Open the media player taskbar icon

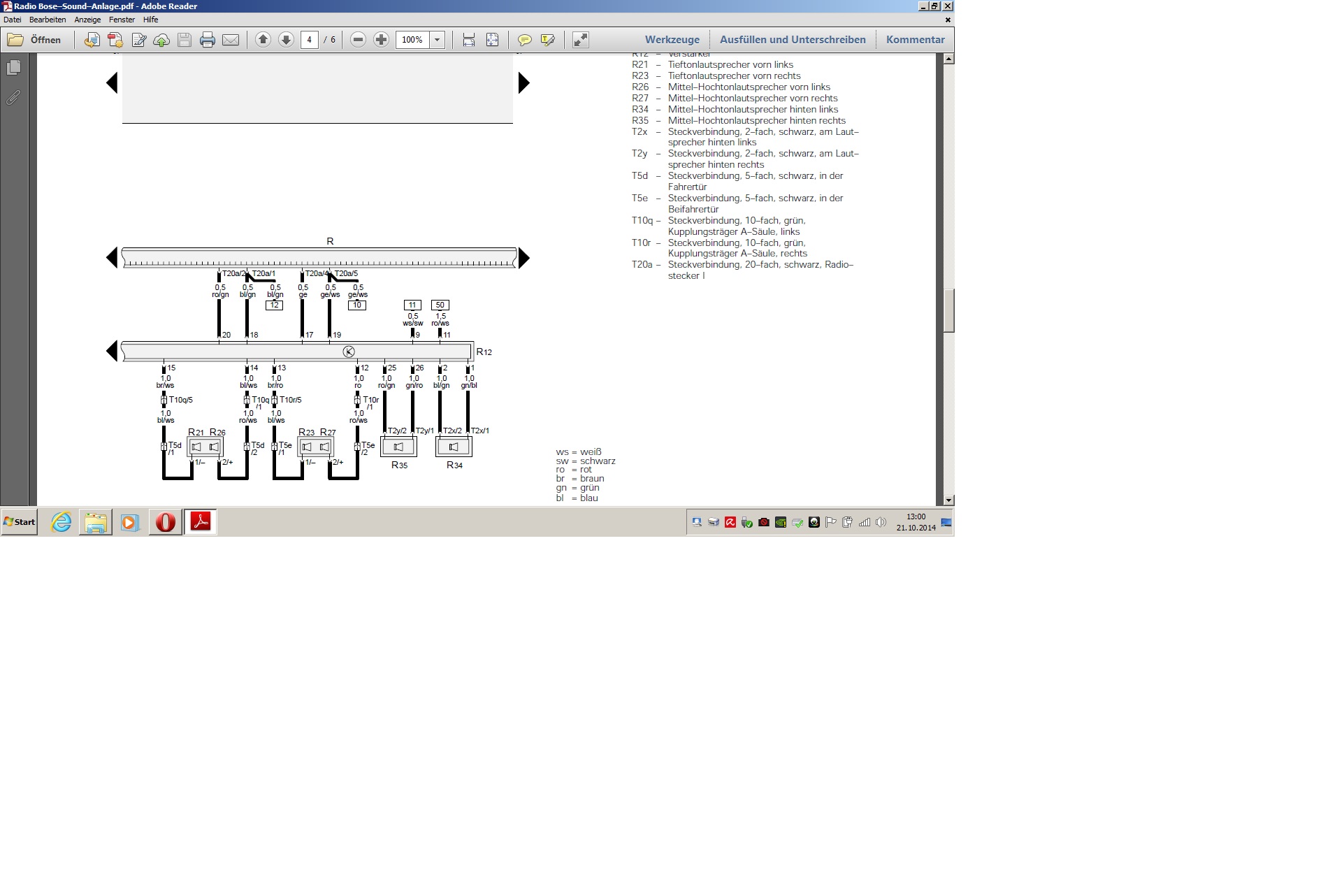click(x=130, y=522)
